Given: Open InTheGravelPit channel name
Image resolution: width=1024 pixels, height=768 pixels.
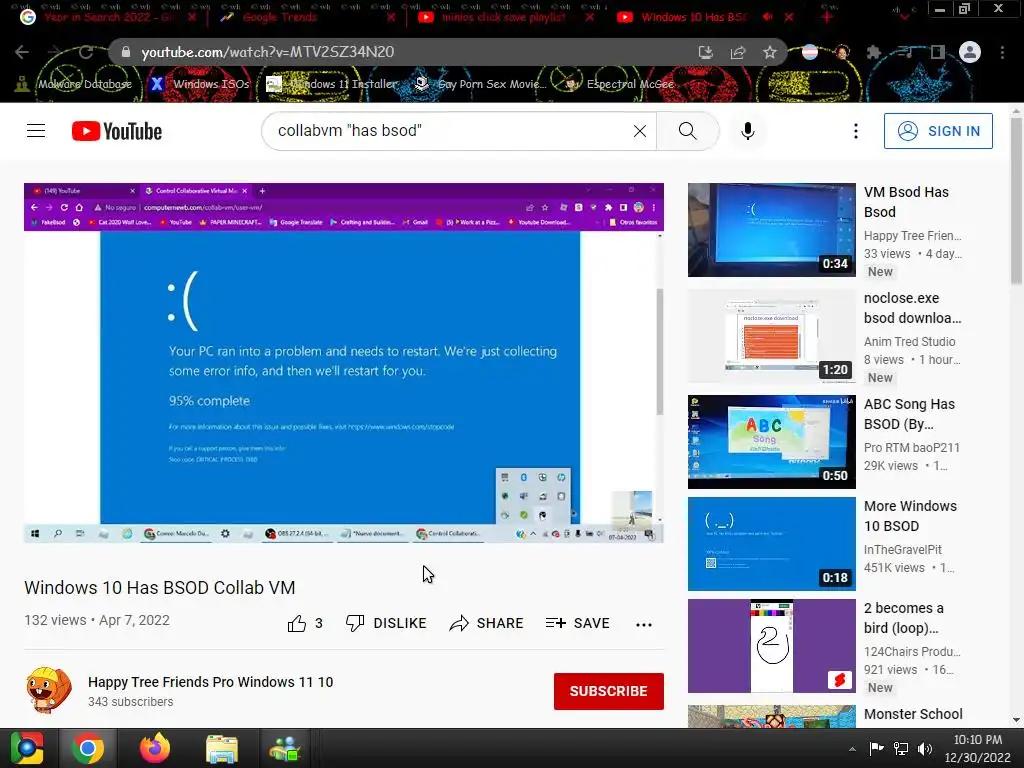Looking at the screenshot, I should pyautogui.click(x=903, y=549).
